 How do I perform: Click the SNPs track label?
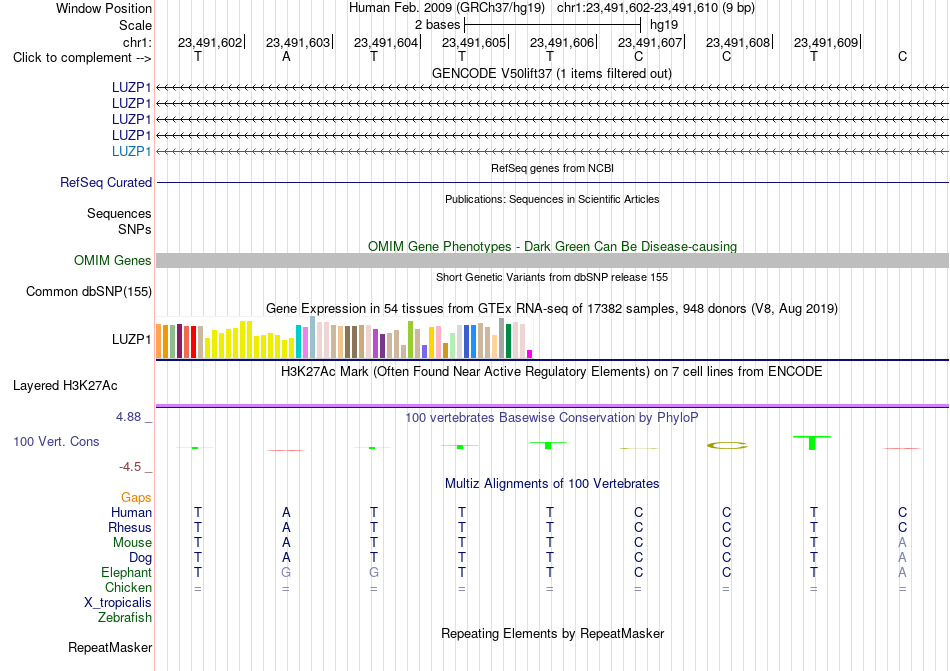coord(135,230)
